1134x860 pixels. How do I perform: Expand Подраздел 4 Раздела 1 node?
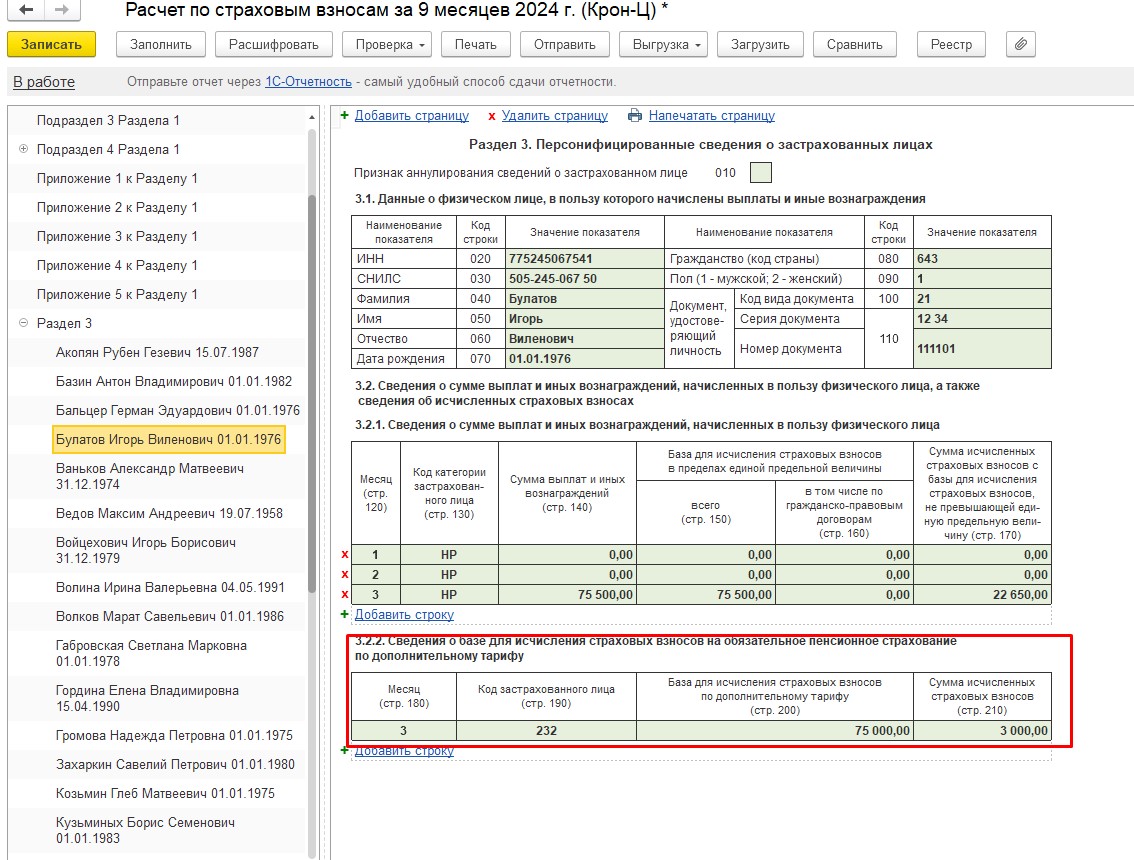point(23,149)
